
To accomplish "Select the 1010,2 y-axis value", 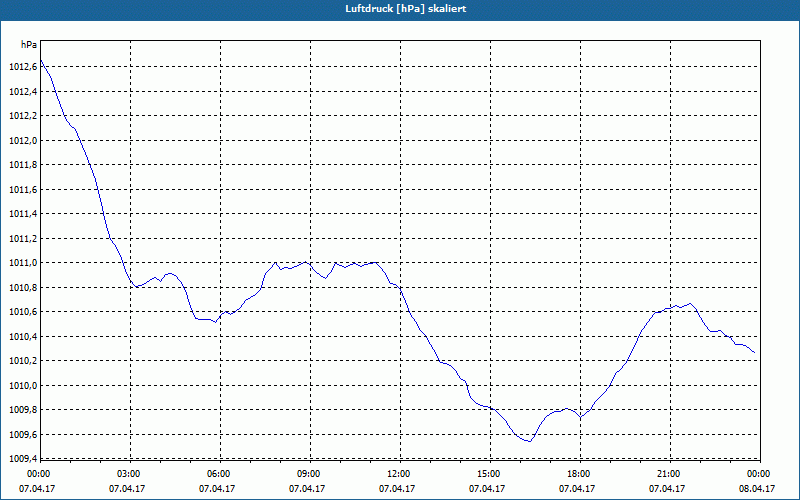I will click(x=23, y=361).
